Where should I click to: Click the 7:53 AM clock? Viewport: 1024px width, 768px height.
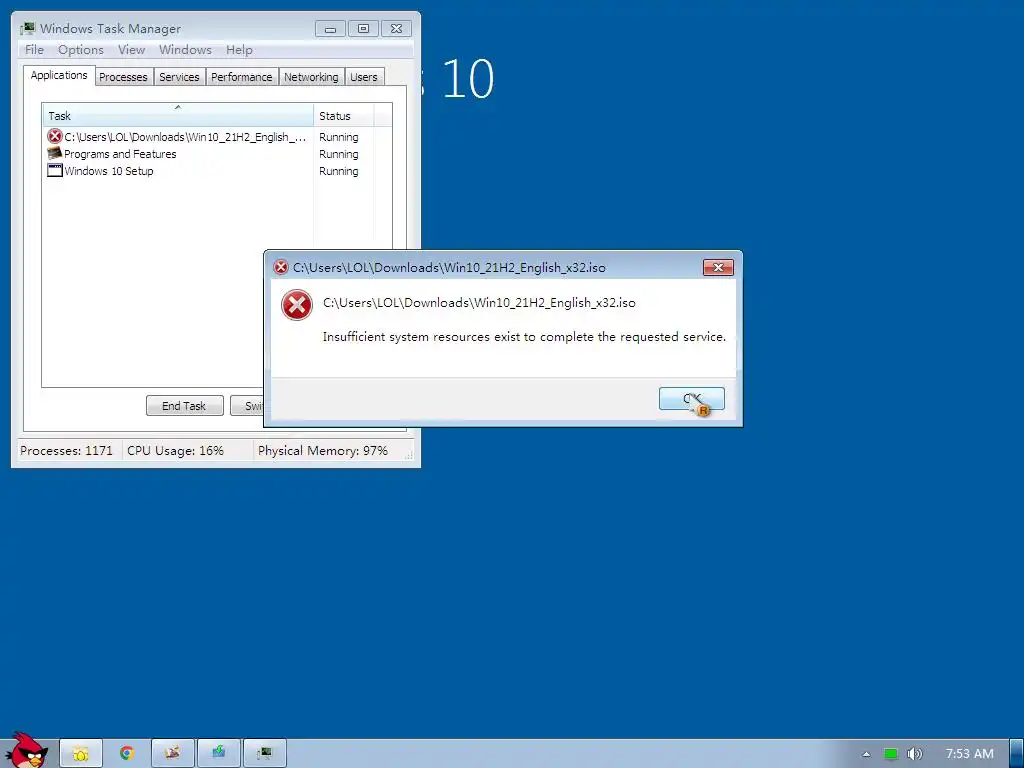[969, 754]
